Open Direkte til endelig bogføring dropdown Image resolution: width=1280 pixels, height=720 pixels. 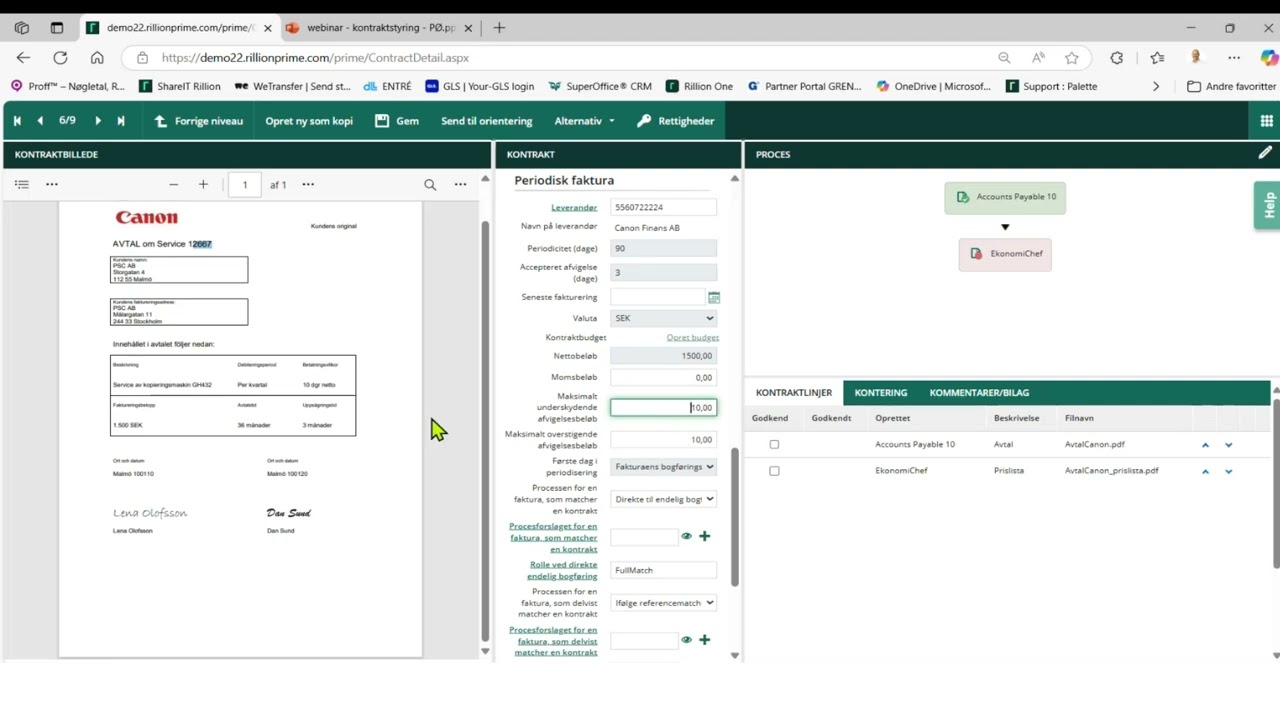[664, 499]
